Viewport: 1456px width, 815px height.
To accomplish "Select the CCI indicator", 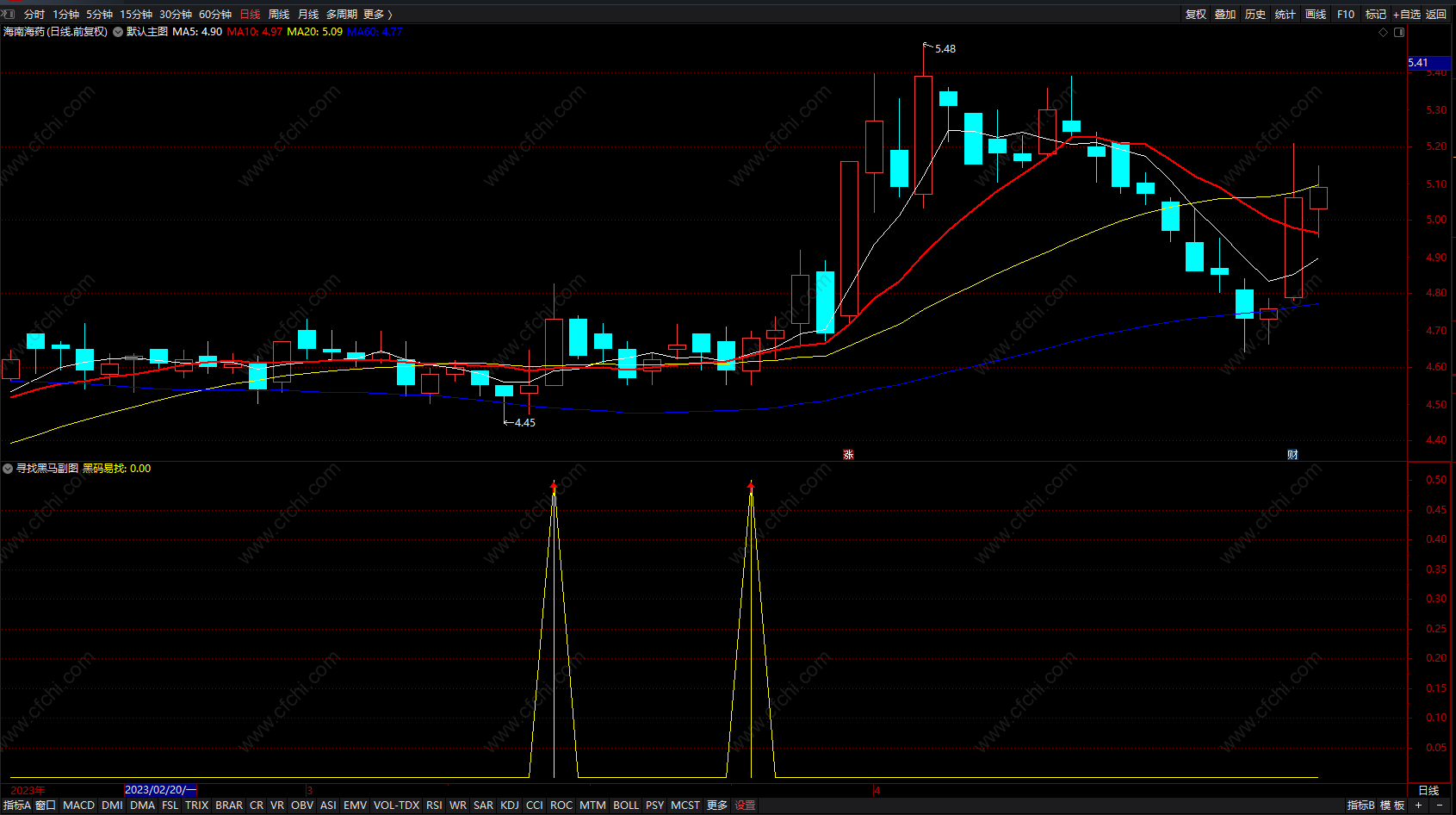I will click(x=534, y=806).
